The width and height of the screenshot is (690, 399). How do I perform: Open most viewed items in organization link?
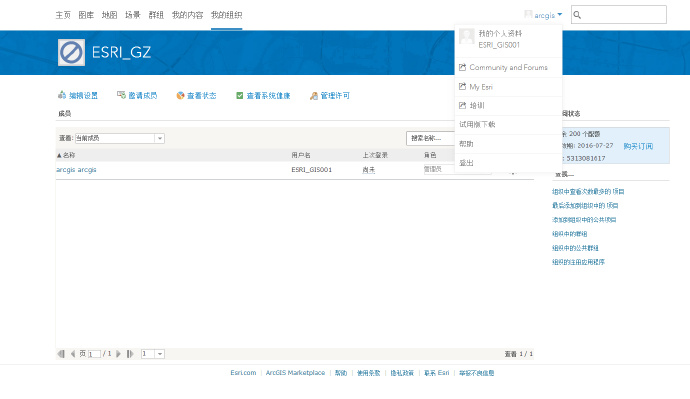point(588,191)
